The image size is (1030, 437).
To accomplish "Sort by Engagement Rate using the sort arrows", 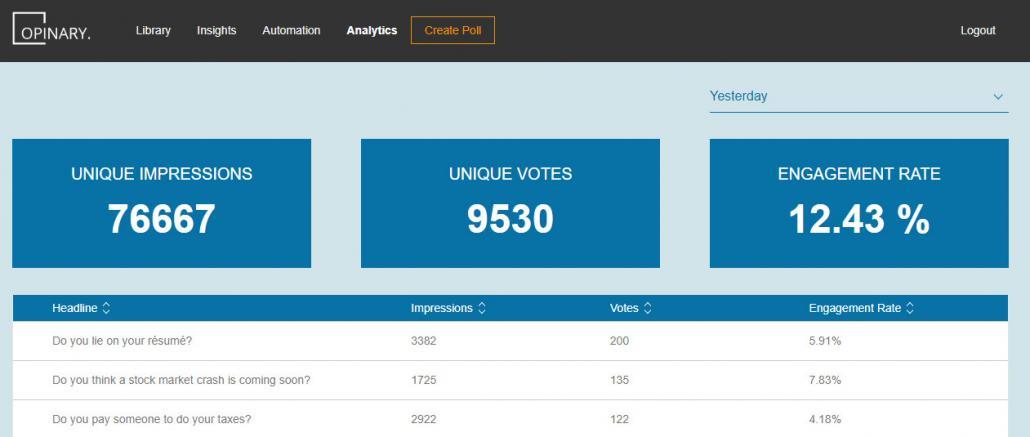I will coord(910,308).
